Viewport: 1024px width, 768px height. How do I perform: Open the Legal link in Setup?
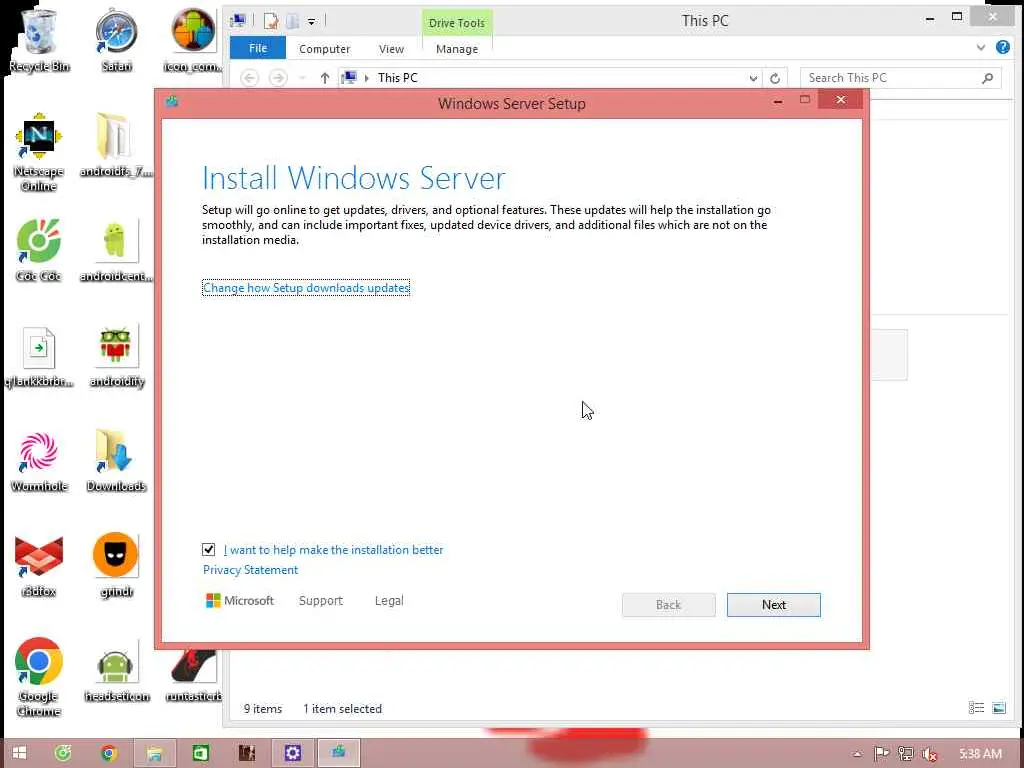point(389,600)
